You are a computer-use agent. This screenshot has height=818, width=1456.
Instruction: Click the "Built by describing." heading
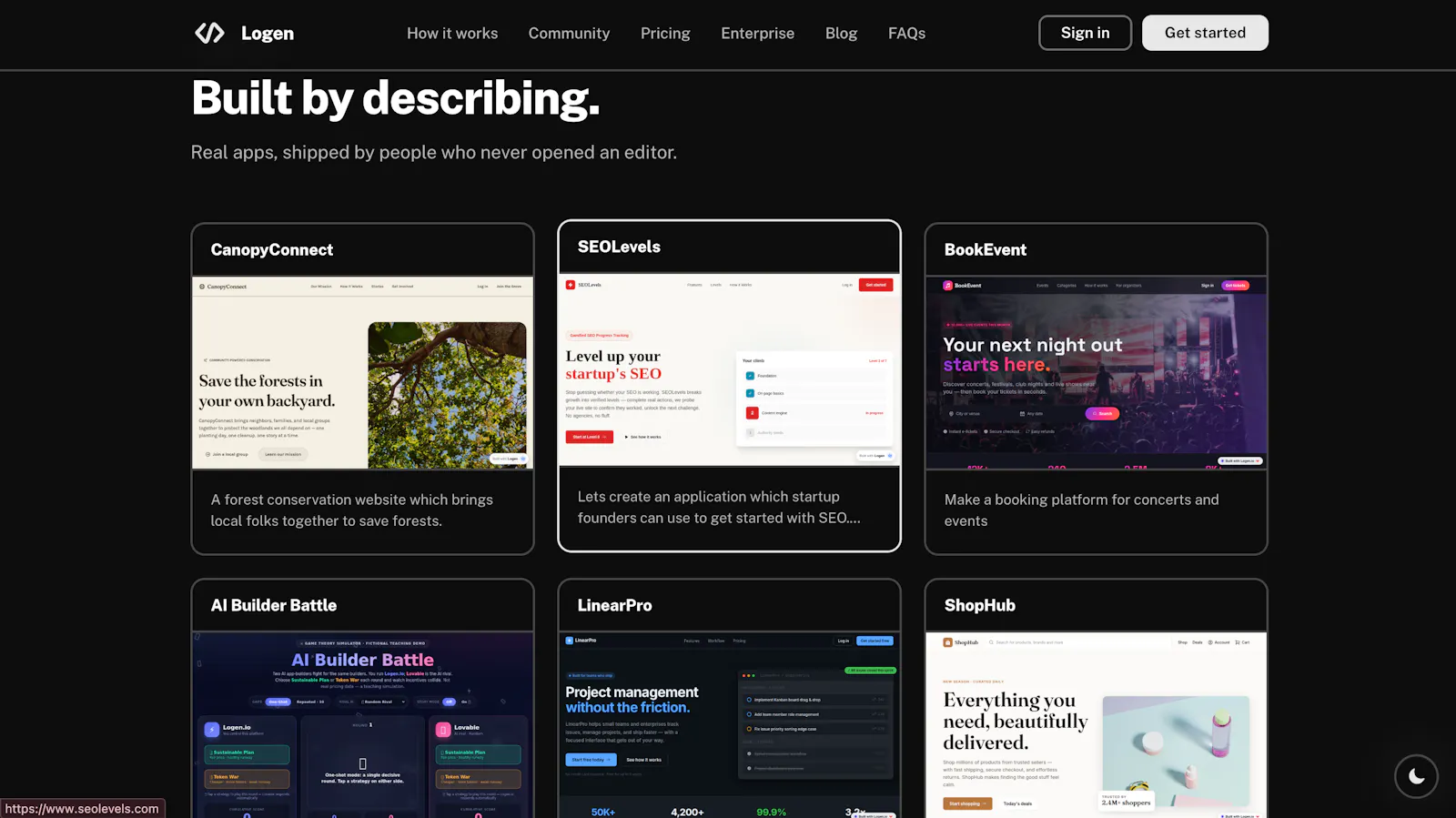(x=396, y=98)
